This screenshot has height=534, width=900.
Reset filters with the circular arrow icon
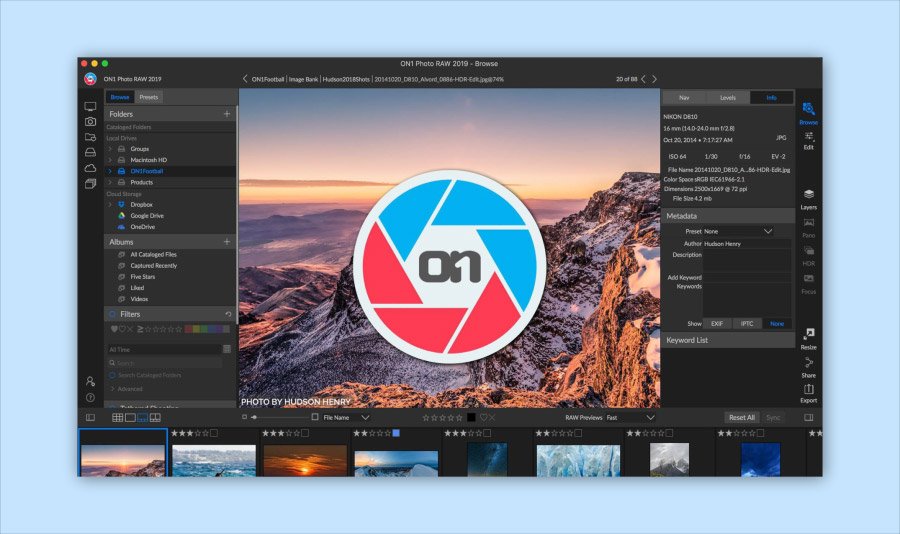[x=228, y=315]
